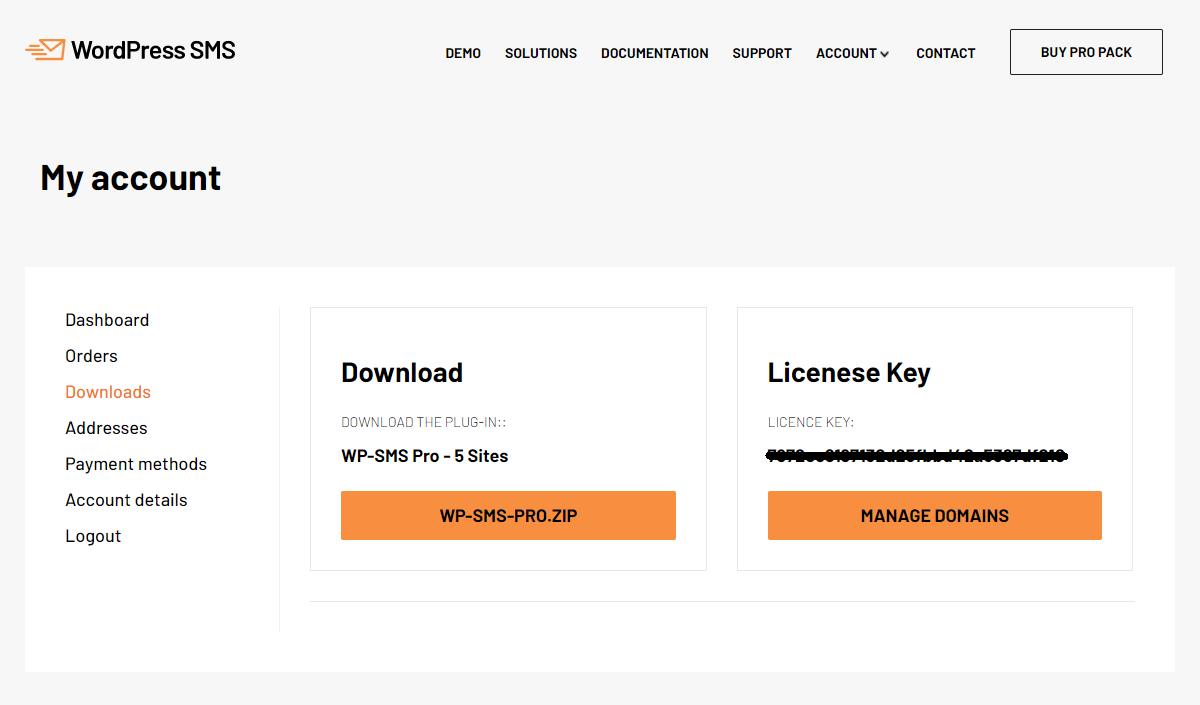Open Orders in the account sidebar

click(91, 356)
